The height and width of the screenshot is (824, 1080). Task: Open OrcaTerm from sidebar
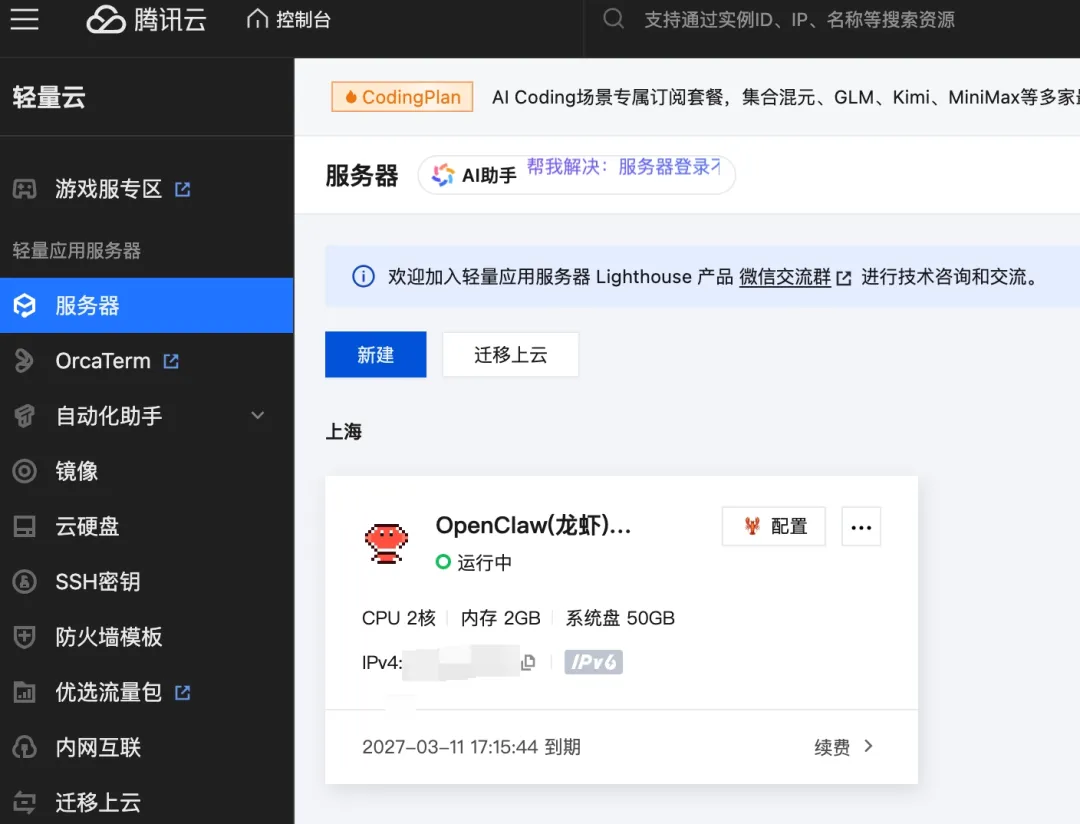point(103,361)
